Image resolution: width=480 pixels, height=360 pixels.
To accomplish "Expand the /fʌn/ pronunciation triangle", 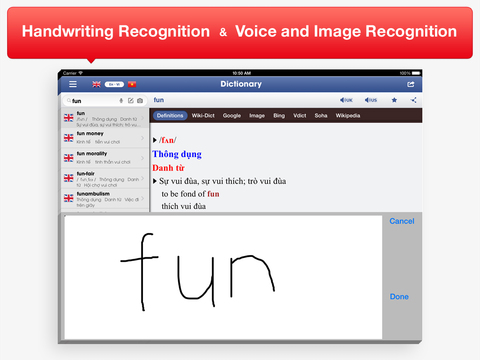I will point(155,140).
